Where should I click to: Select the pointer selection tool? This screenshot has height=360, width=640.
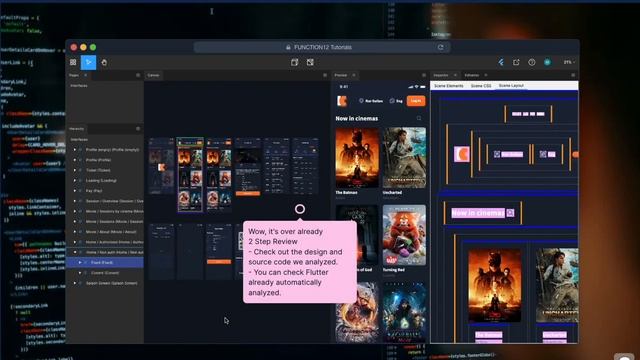pos(89,62)
